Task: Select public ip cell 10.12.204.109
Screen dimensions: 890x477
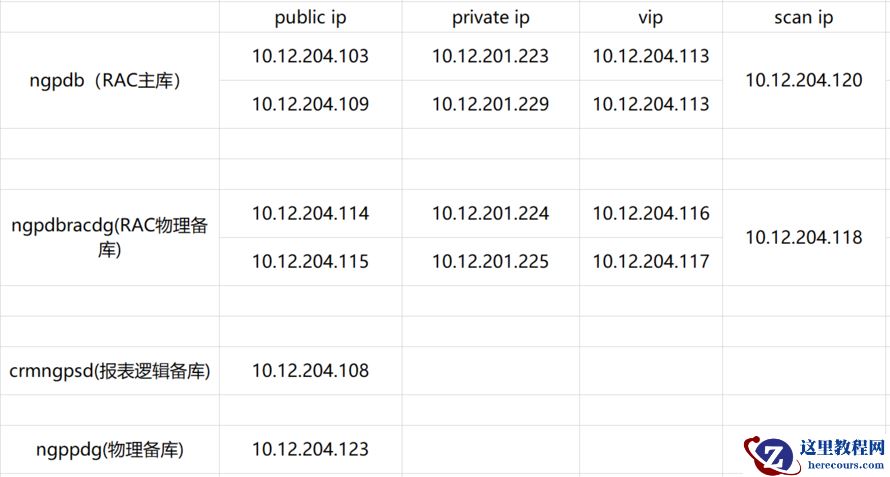Action: click(310, 104)
